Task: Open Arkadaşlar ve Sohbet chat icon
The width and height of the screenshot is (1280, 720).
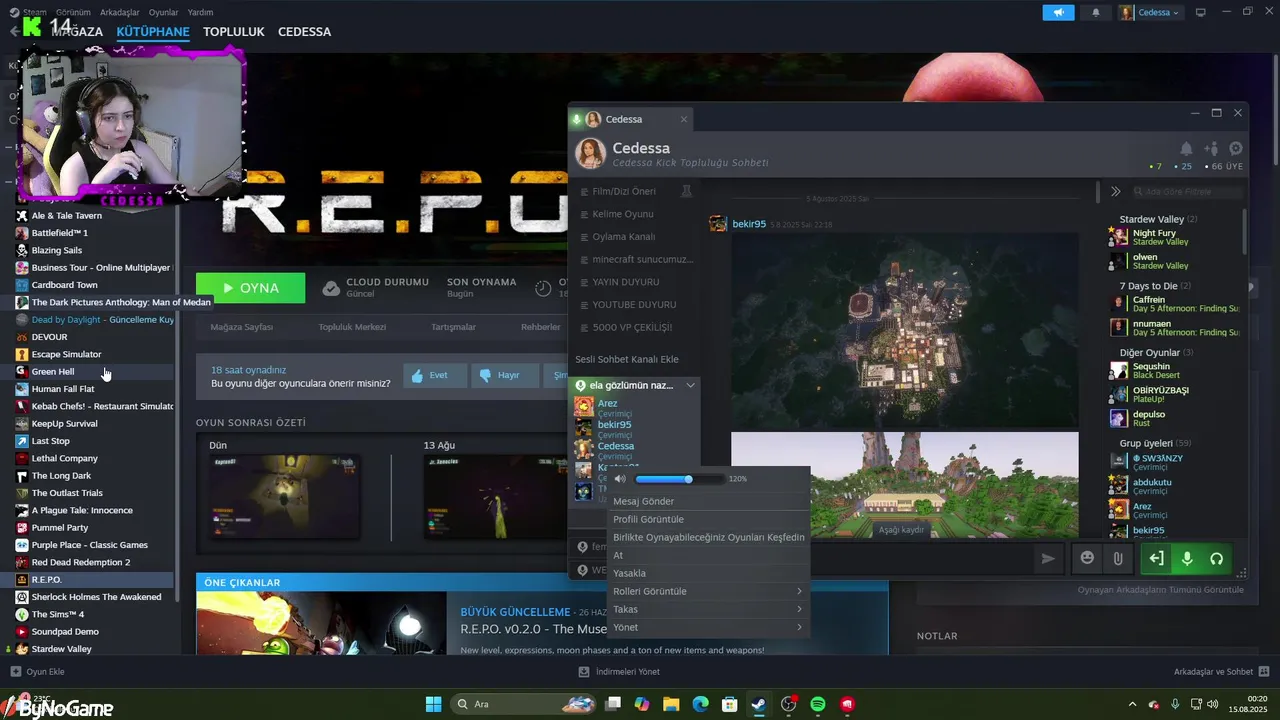Action: [x=1264, y=672]
